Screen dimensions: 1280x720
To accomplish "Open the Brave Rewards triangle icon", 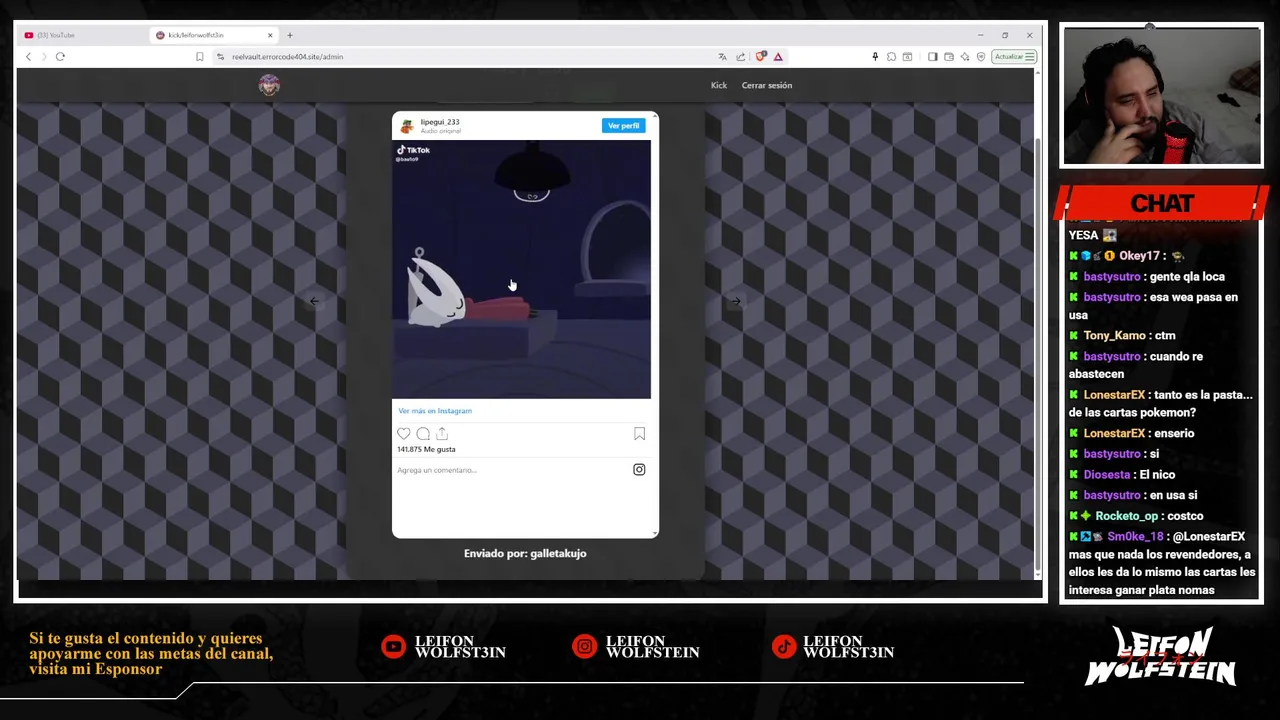I will point(778,57).
